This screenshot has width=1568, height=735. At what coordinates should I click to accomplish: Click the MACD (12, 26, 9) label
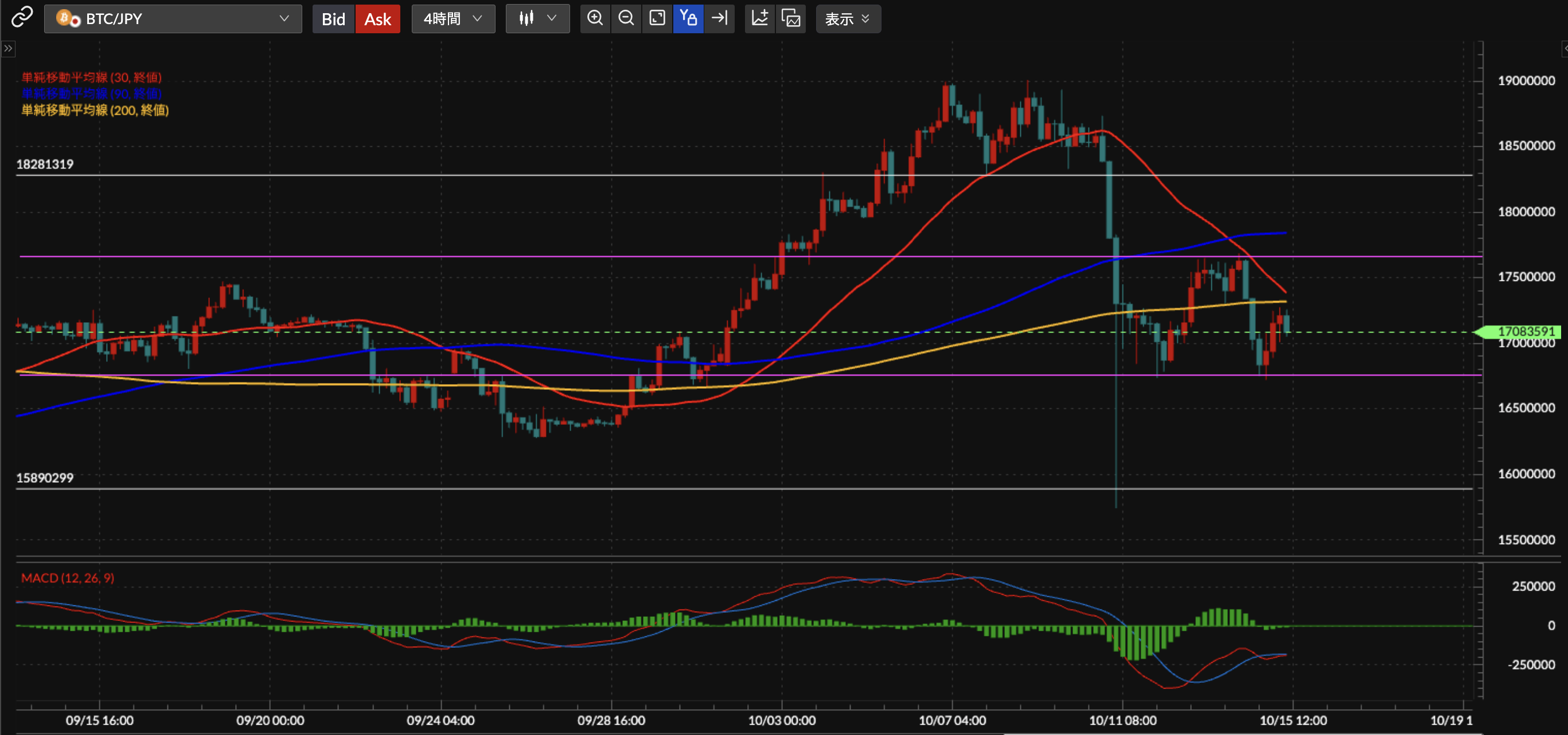(x=68, y=577)
